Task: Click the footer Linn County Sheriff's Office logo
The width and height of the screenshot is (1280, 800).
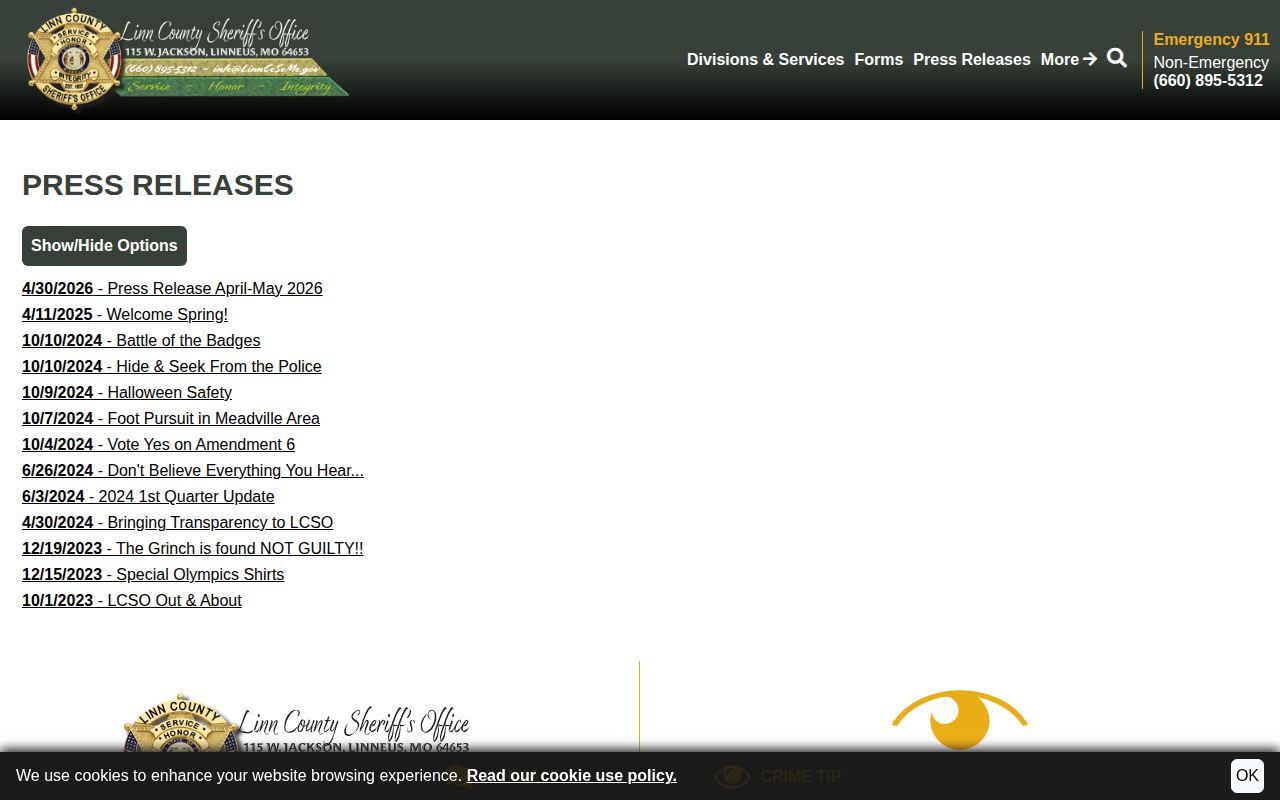Action: click(x=296, y=724)
